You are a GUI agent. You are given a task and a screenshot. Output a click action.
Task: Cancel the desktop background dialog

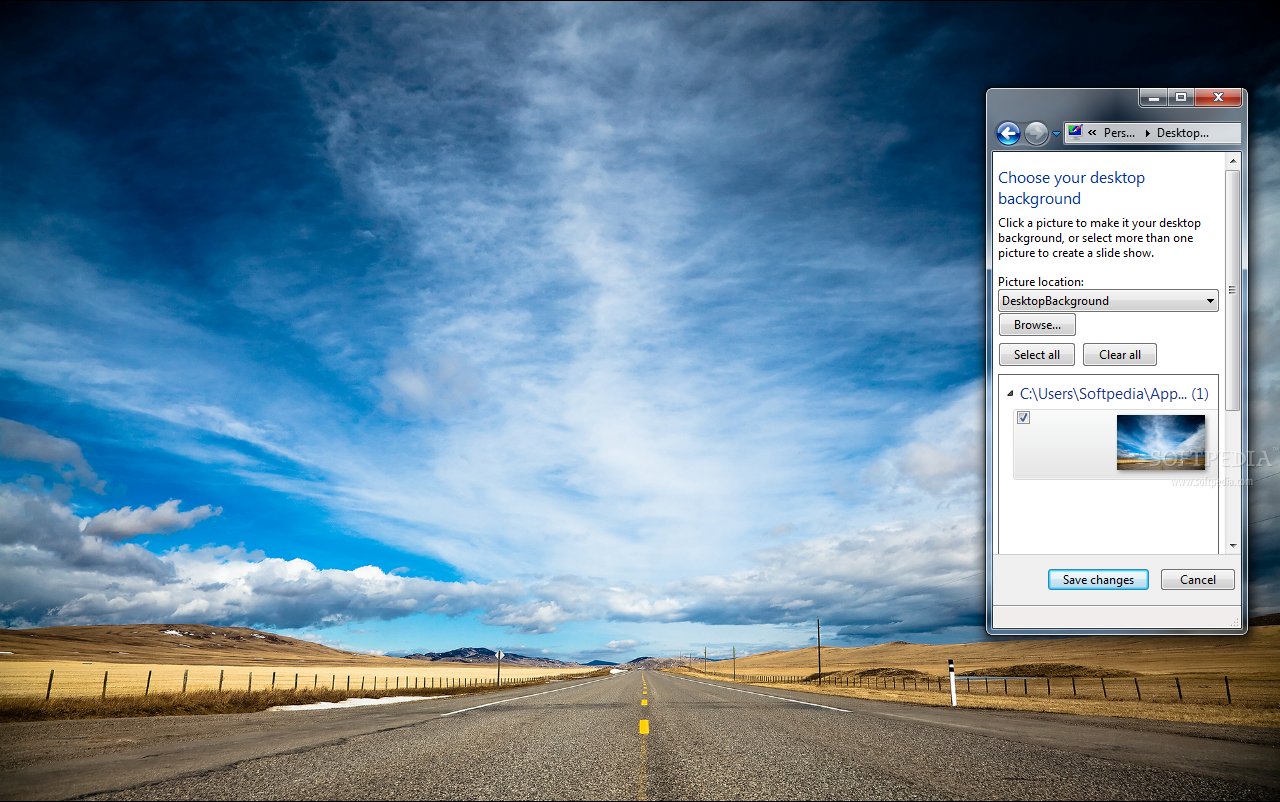coord(1198,580)
